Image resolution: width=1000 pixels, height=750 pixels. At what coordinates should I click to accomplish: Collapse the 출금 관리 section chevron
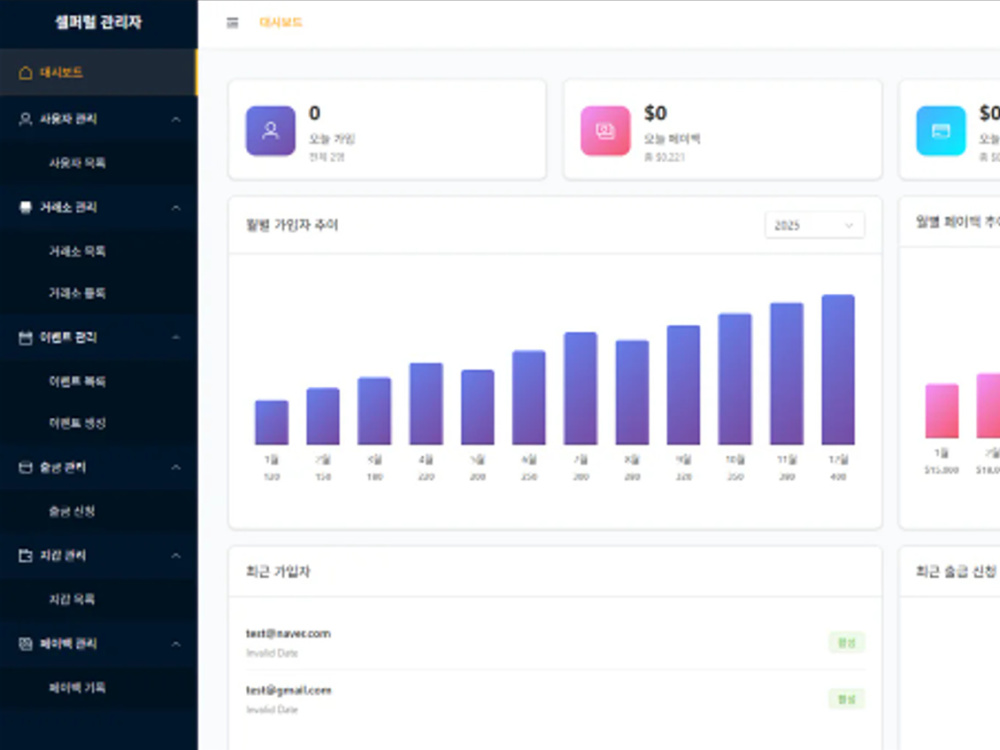click(x=176, y=467)
